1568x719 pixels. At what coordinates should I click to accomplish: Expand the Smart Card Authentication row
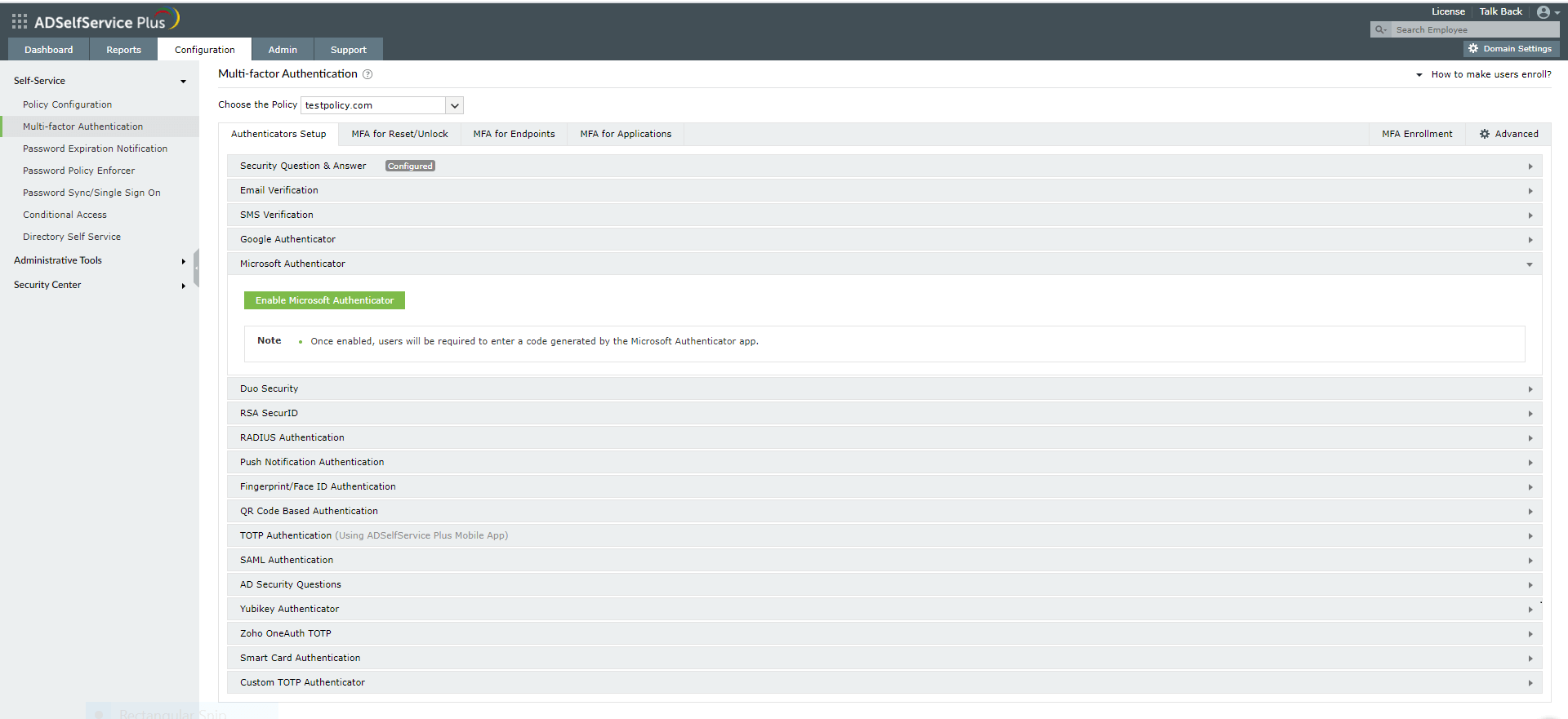pyautogui.click(x=884, y=659)
